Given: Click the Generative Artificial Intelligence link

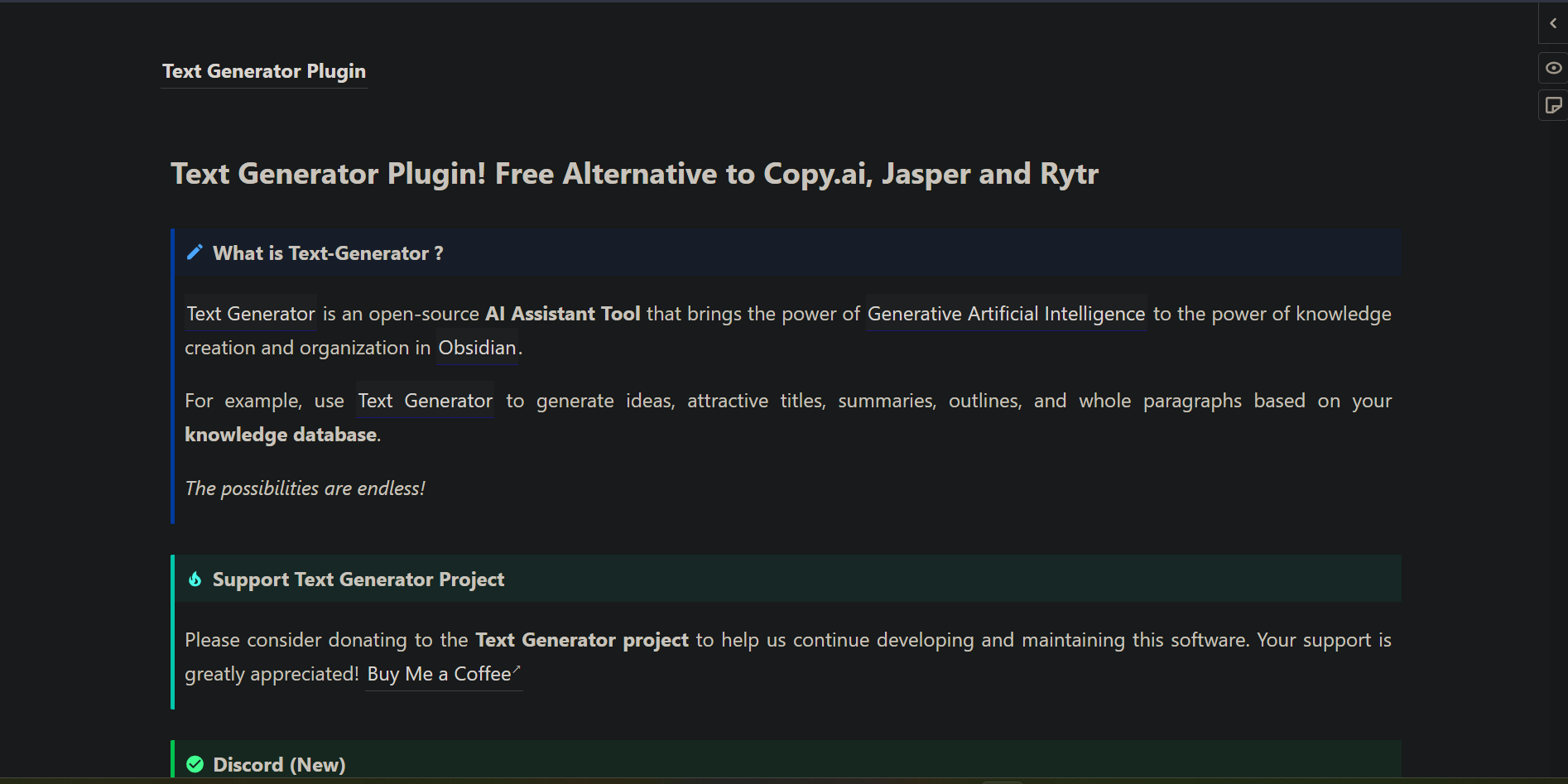Looking at the screenshot, I should [1006, 314].
